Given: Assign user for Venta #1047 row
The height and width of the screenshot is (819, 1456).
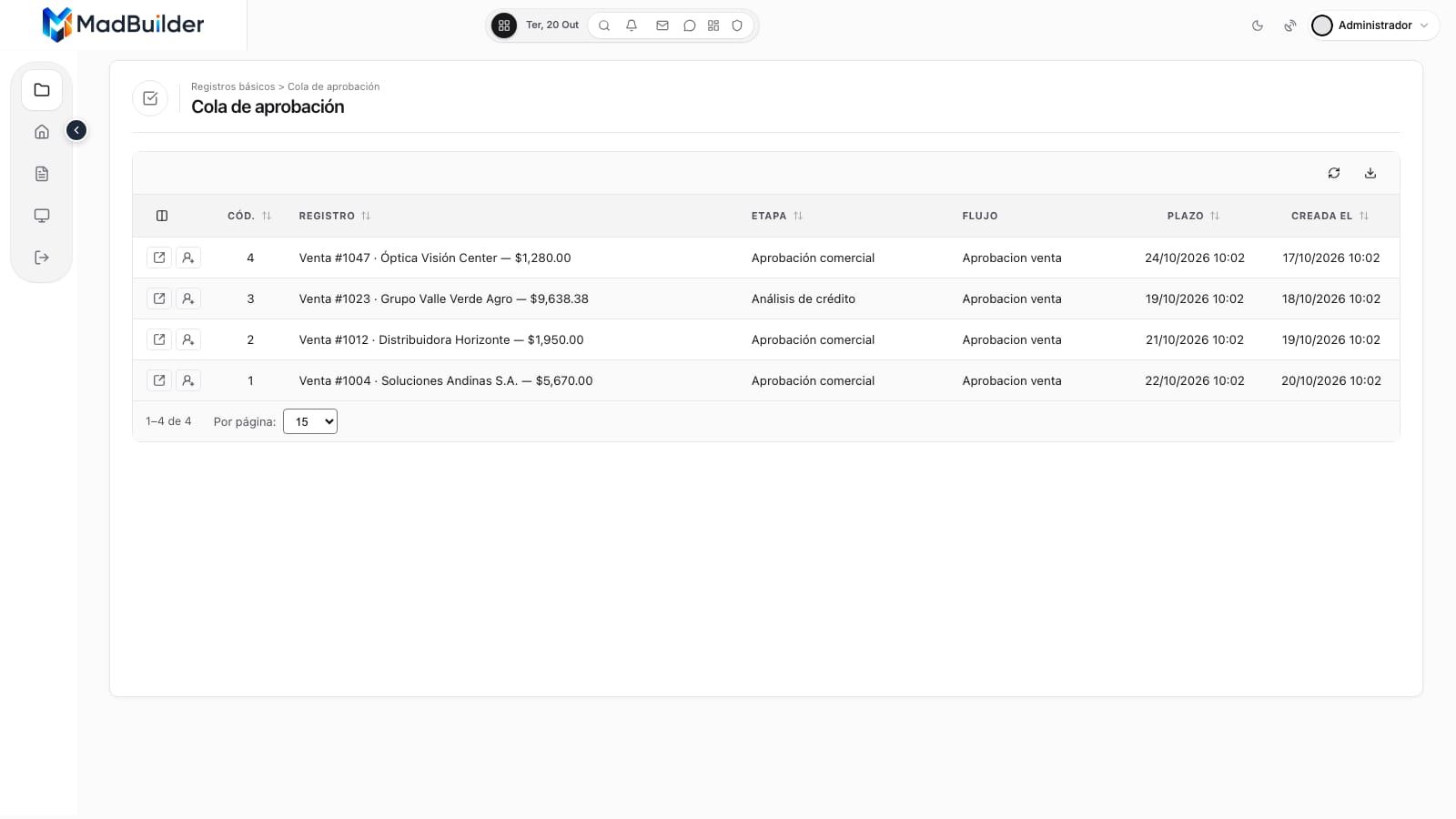Looking at the screenshot, I should point(188,258).
